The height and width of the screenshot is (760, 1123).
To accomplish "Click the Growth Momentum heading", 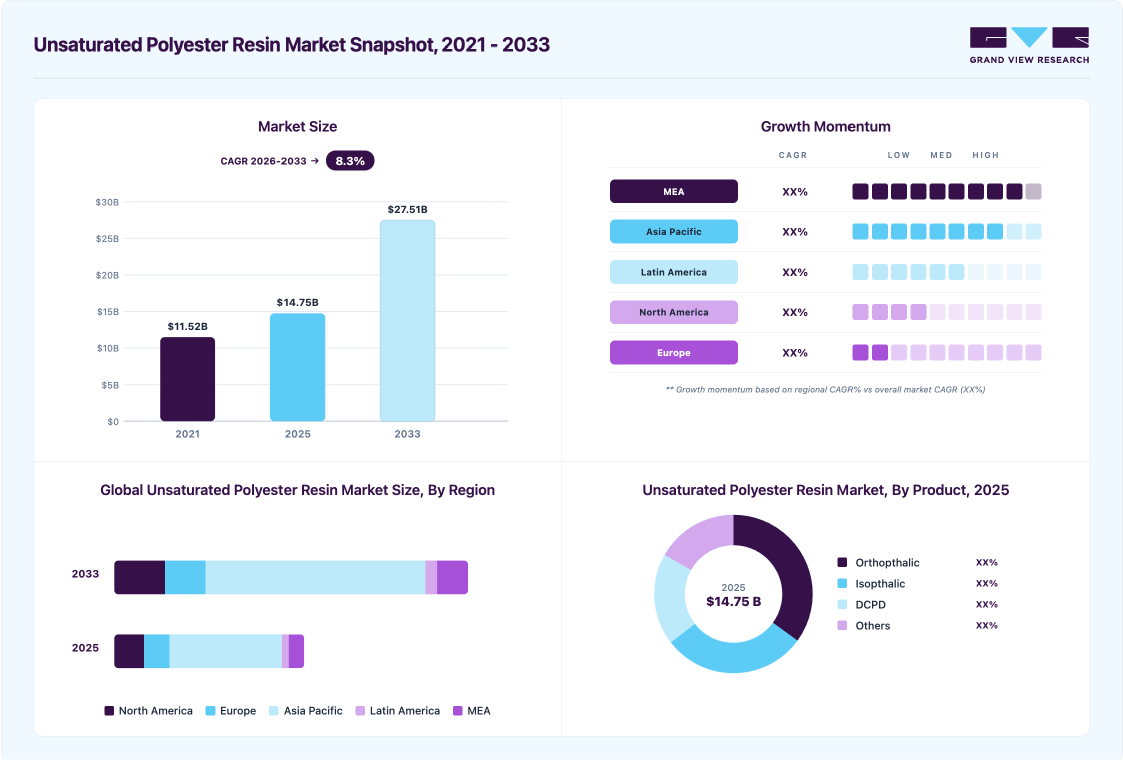I will [826, 127].
